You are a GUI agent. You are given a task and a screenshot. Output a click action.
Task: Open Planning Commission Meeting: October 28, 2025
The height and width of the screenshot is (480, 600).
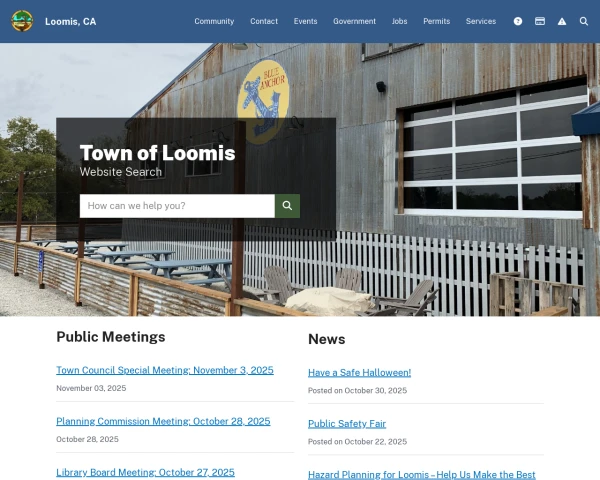point(163,421)
